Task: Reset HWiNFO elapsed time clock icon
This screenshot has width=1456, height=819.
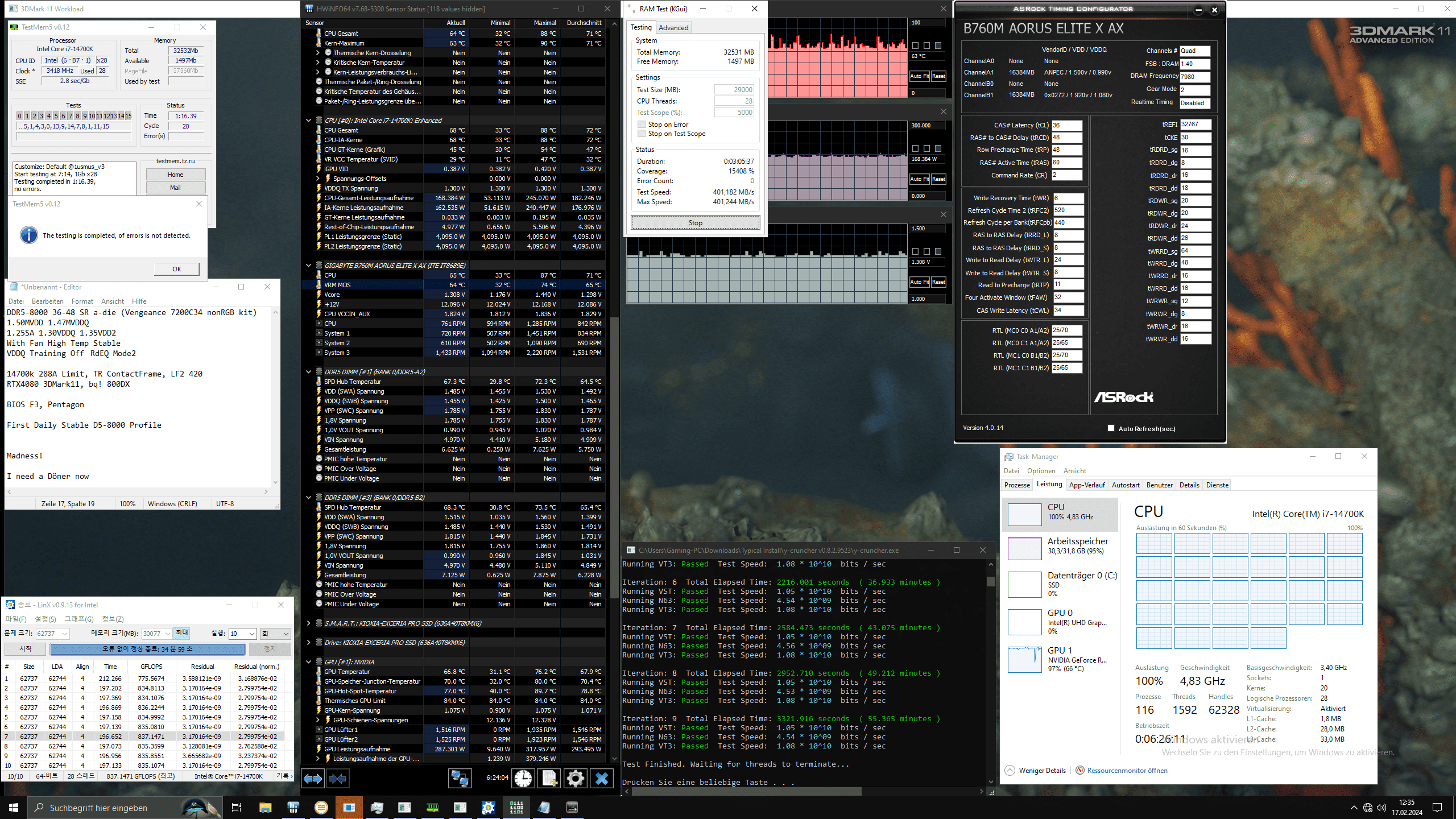Action: coord(523,778)
